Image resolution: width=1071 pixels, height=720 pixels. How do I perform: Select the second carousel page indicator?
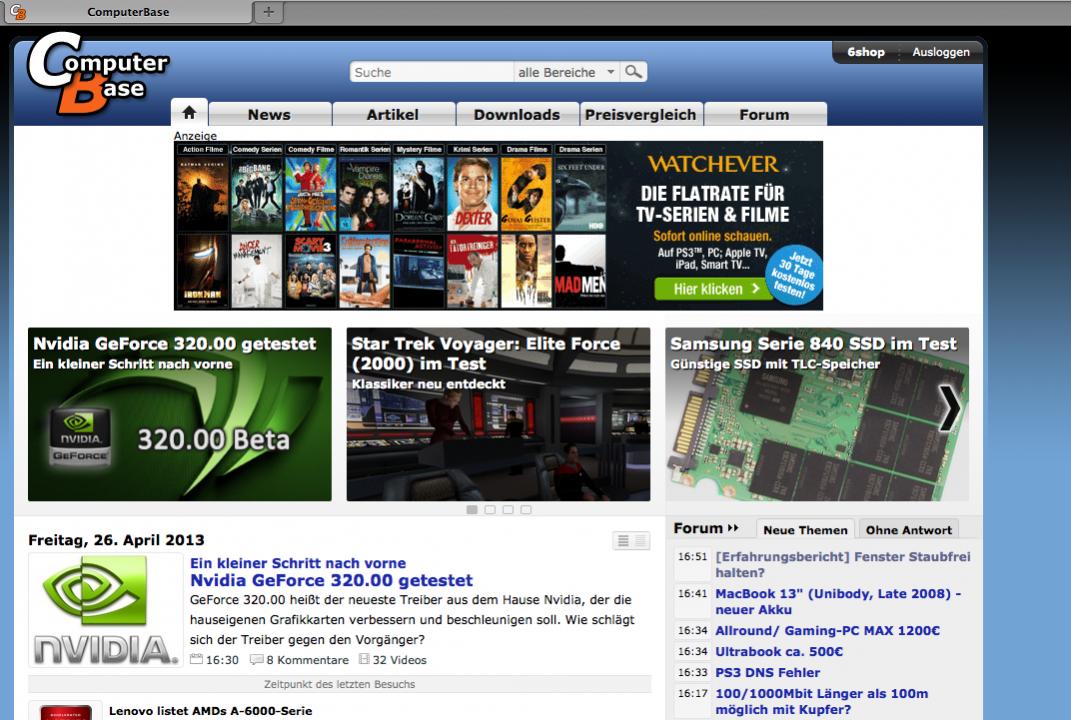pyautogui.click(x=490, y=510)
